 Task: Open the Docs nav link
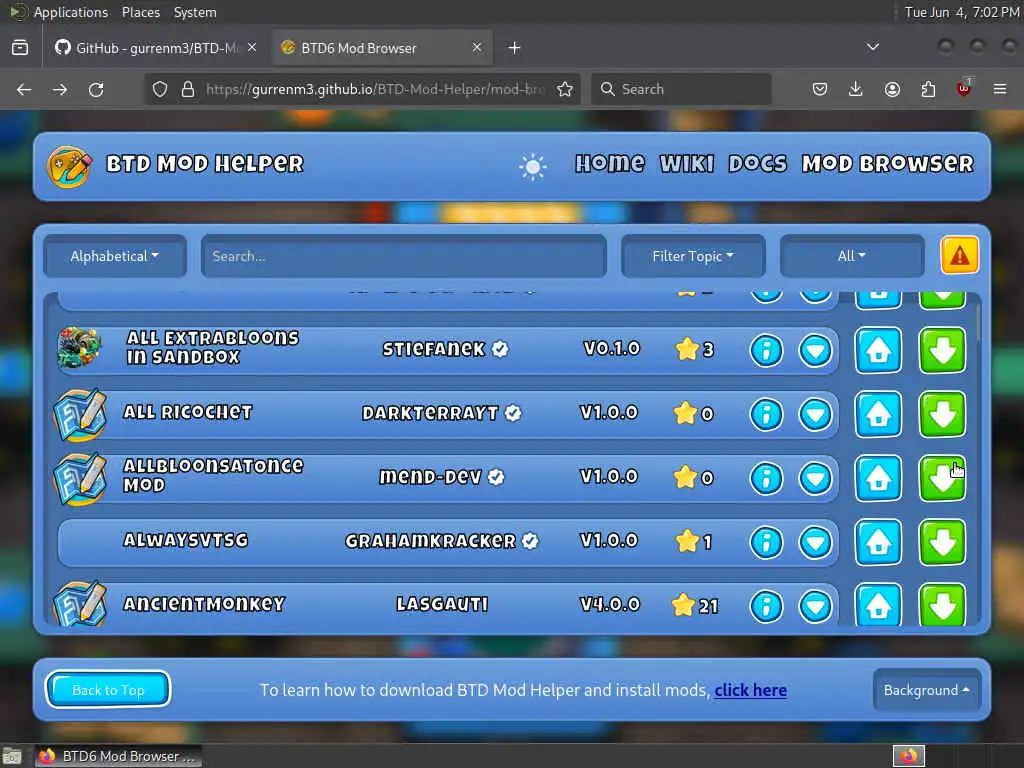point(758,164)
